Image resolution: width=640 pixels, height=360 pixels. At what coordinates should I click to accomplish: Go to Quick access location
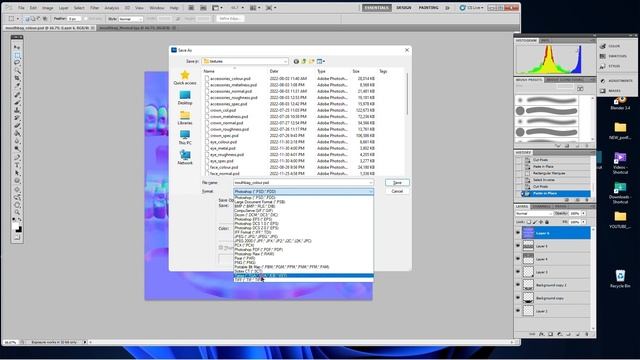(x=185, y=78)
